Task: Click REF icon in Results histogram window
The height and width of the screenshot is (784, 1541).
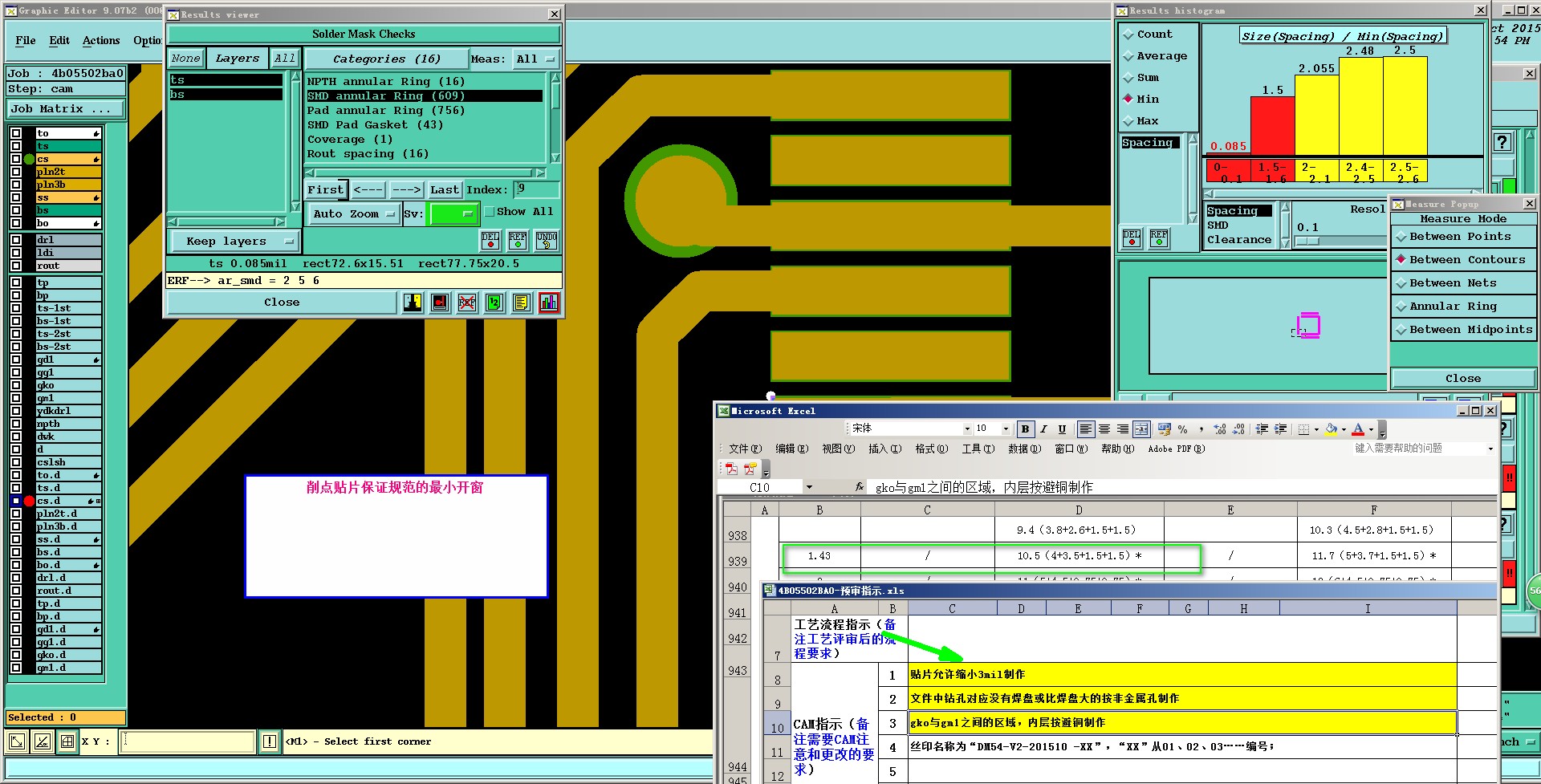Action: [1159, 238]
